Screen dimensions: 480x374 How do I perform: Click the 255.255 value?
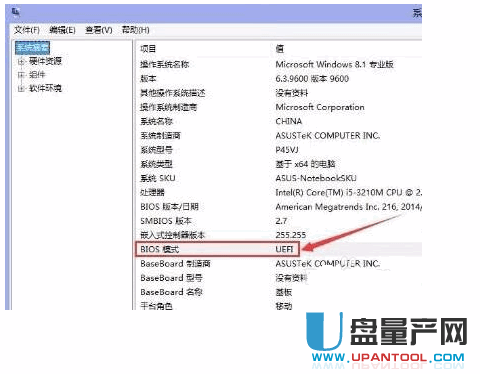tap(290, 235)
